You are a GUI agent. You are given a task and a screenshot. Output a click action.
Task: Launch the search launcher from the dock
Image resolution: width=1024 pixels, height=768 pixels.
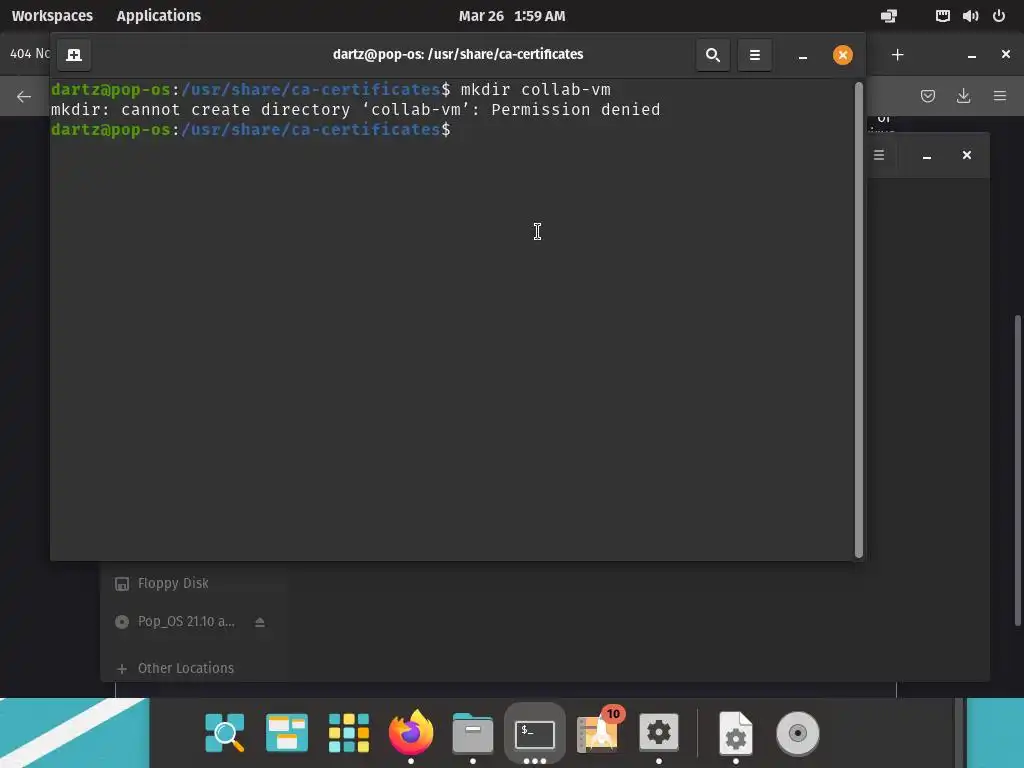click(225, 733)
